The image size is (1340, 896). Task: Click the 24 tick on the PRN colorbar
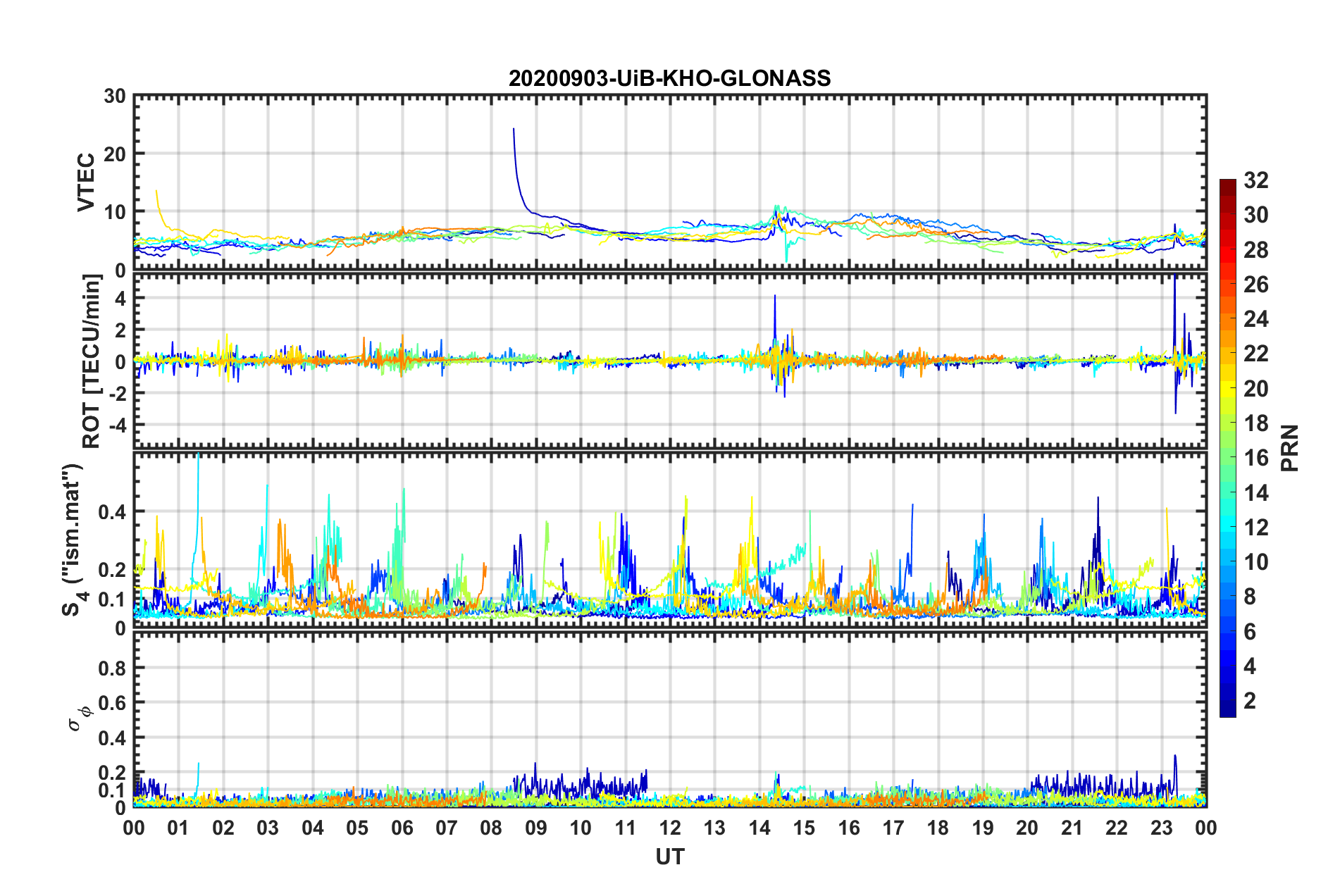tap(1255, 319)
